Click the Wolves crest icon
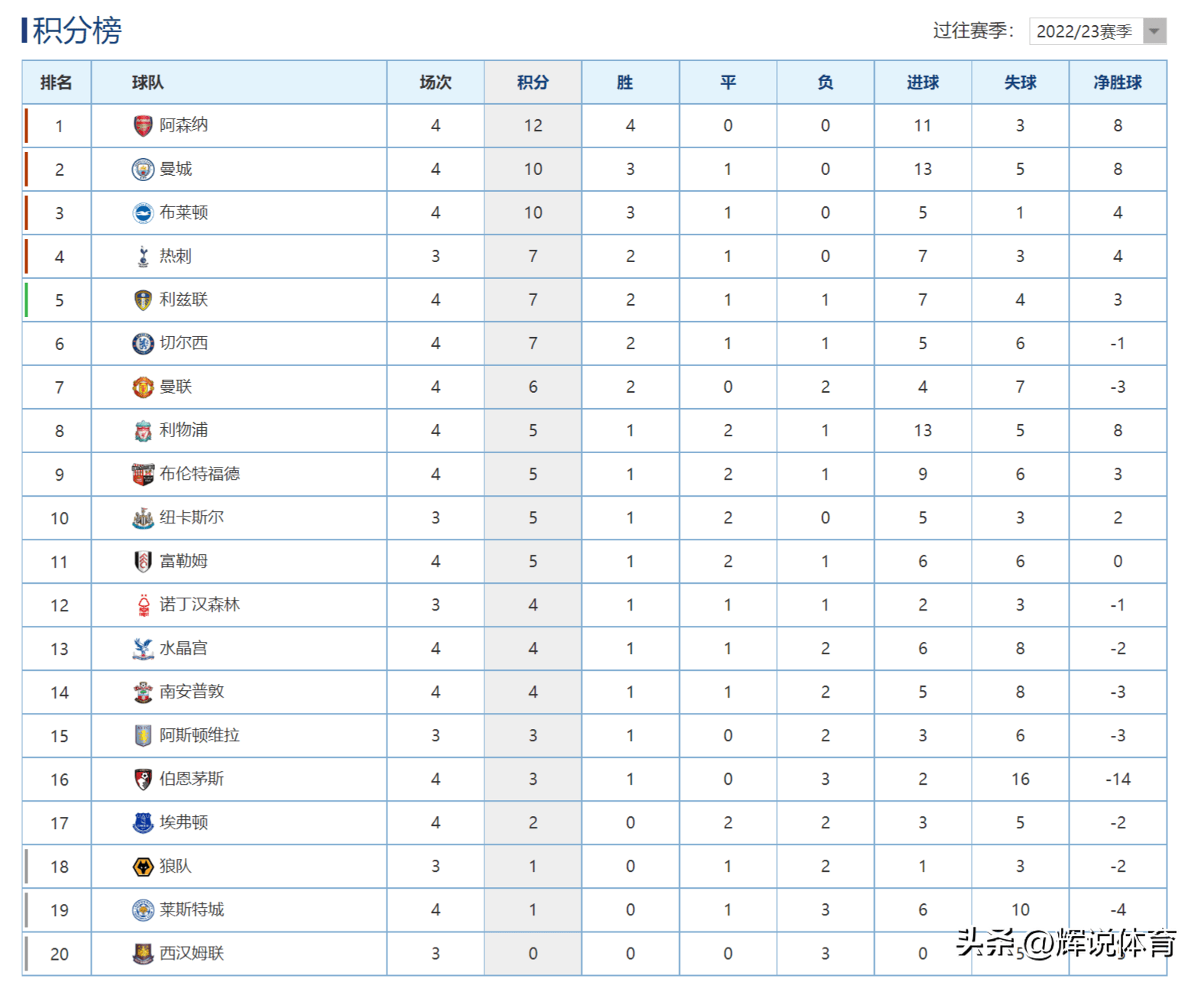The width and height of the screenshot is (1204, 985). pos(143,866)
